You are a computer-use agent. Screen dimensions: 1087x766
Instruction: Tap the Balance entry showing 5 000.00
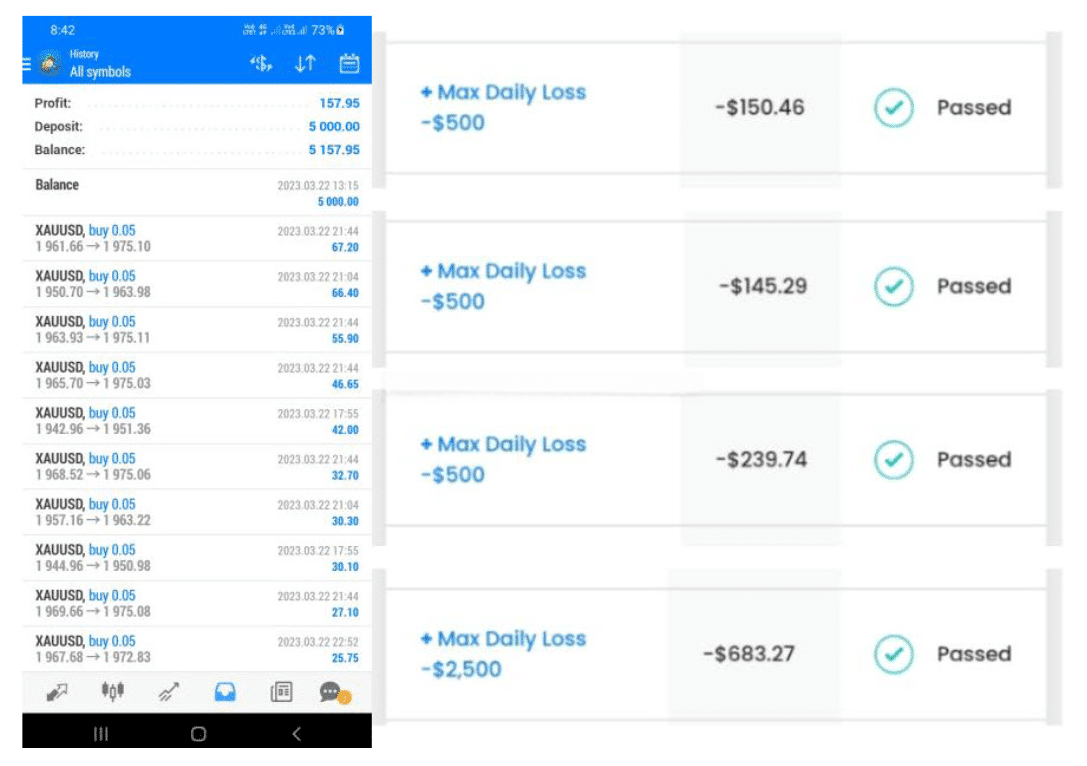point(196,192)
